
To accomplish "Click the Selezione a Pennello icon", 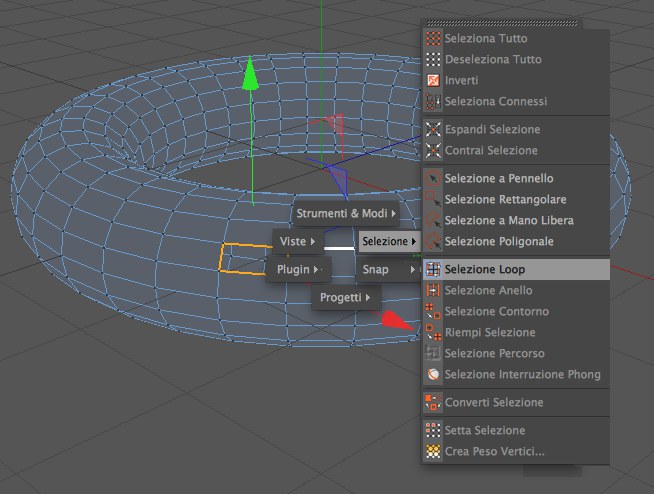I will [x=433, y=179].
